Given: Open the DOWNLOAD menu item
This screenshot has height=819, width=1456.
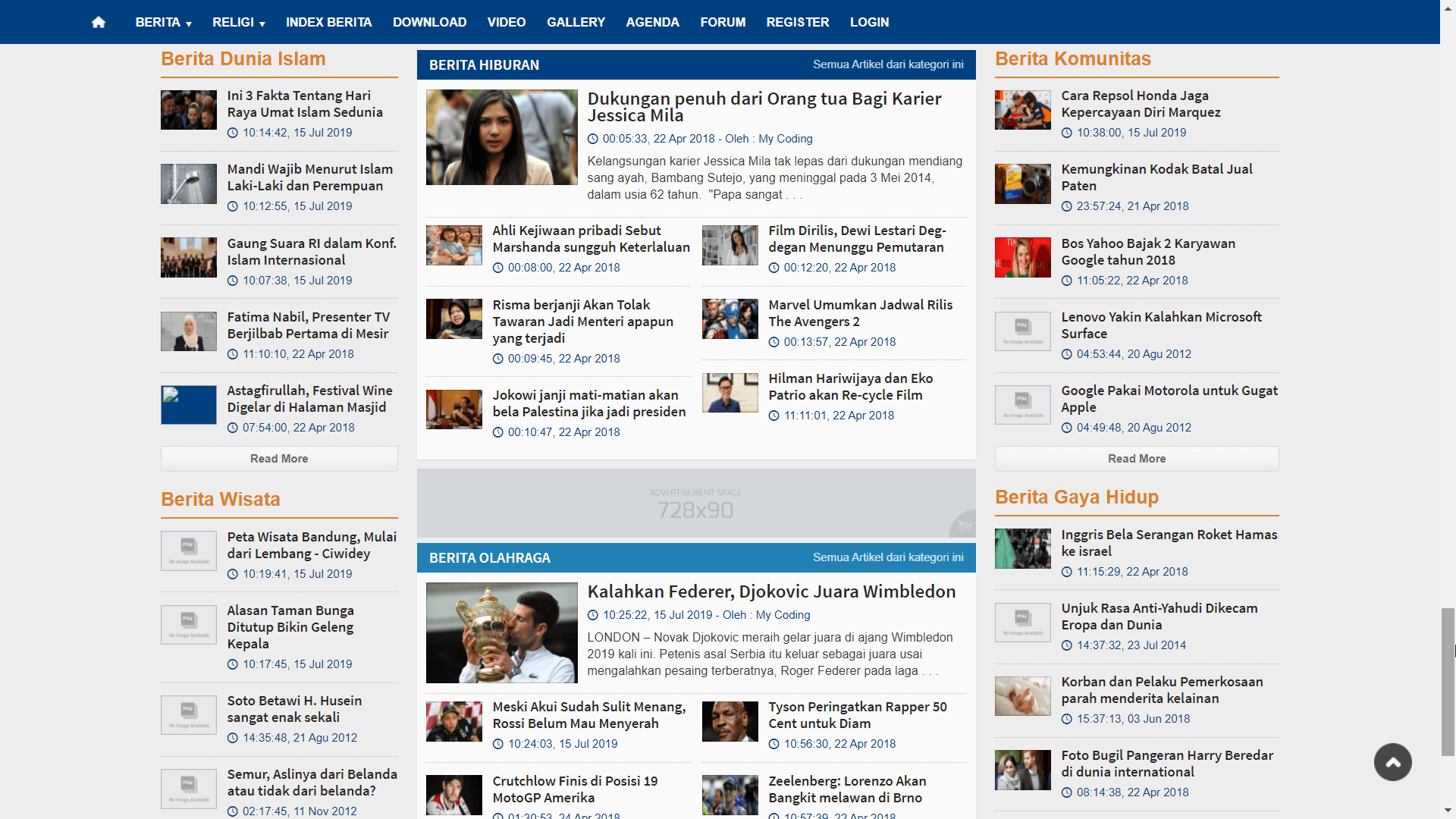Looking at the screenshot, I should [x=429, y=22].
